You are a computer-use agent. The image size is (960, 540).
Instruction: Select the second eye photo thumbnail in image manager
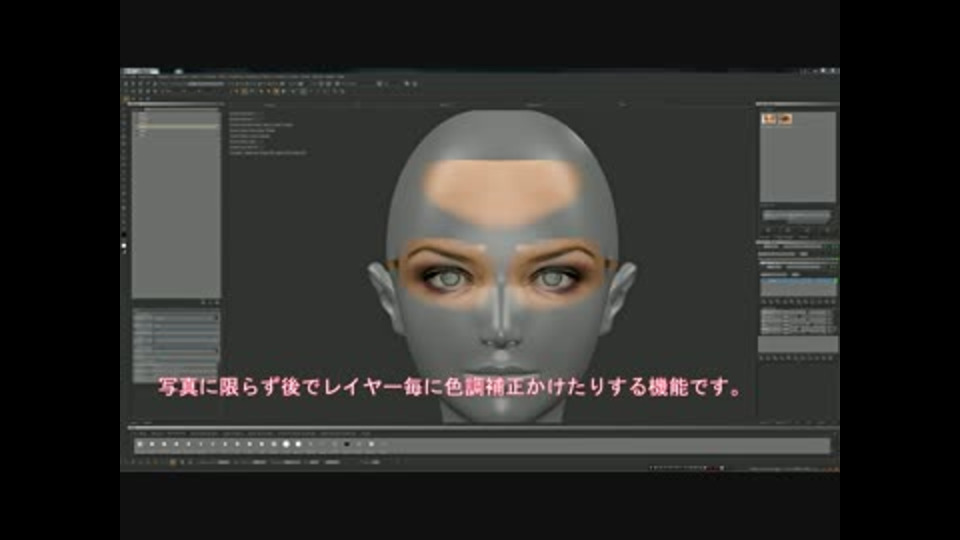pyautogui.click(x=784, y=119)
